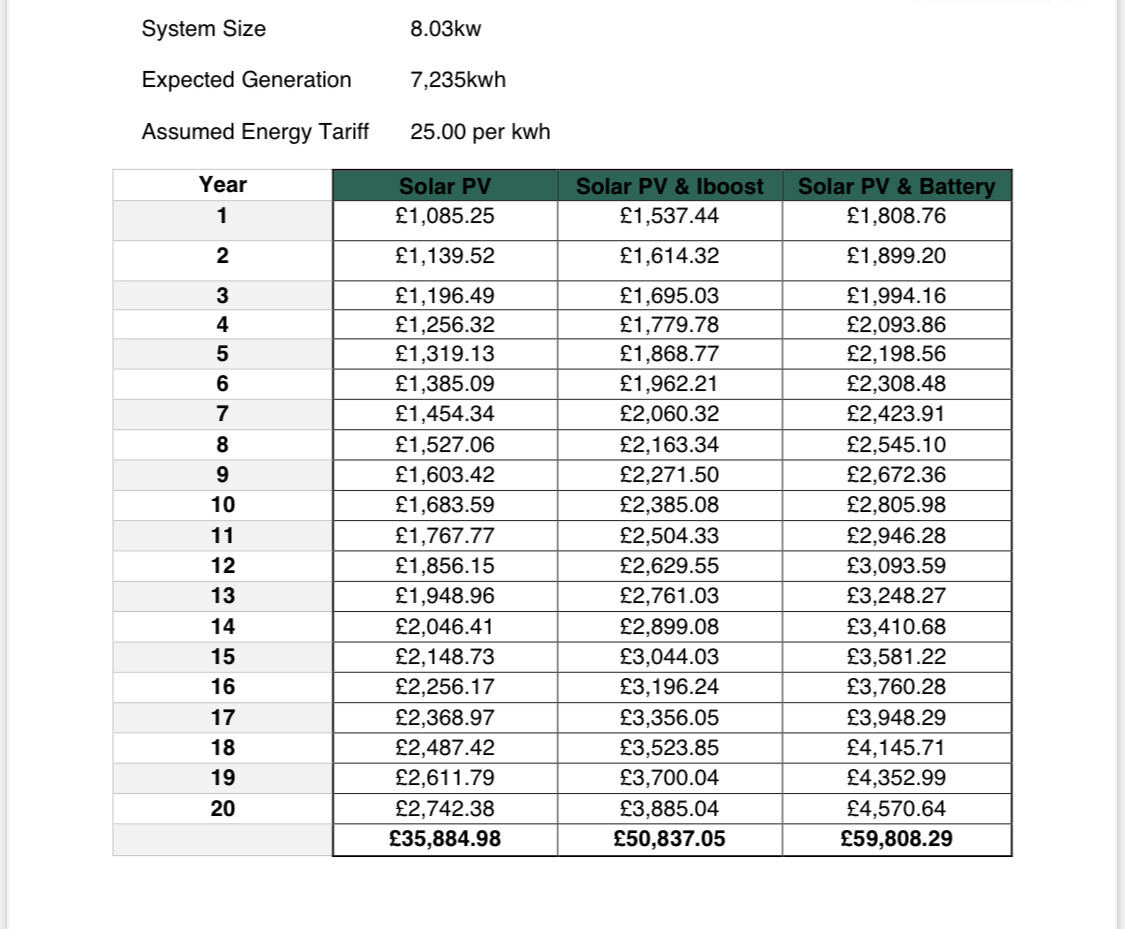Select the 7,235kwh generation value
Viewport: 1125px width, 929px height.
(458, 80)
